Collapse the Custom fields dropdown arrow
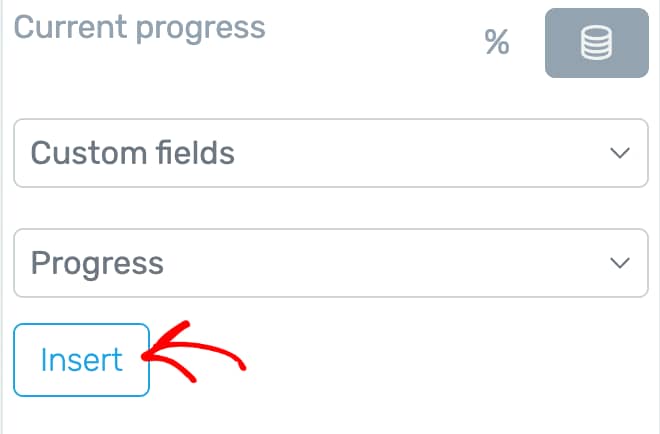Screen dimensions: 660x434 620,153
